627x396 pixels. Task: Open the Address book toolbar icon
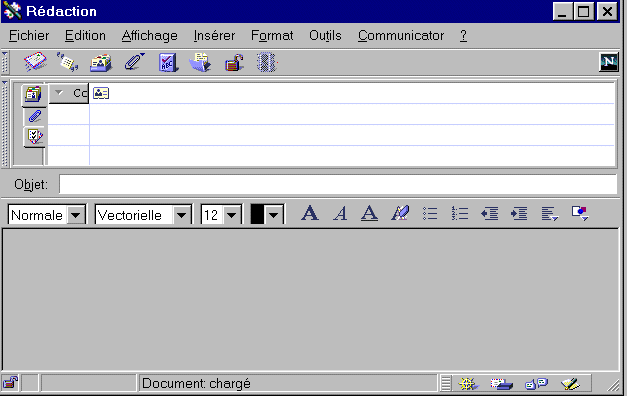[100, 62]
